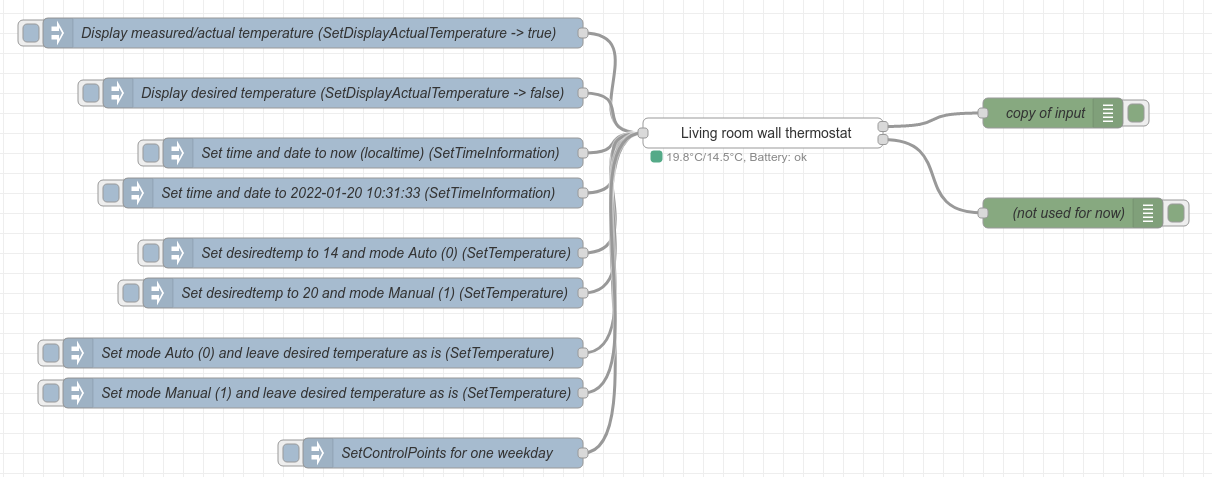
Task: Toggle debug output of (not used for now) node
Action: click(x=1175, y=213)
